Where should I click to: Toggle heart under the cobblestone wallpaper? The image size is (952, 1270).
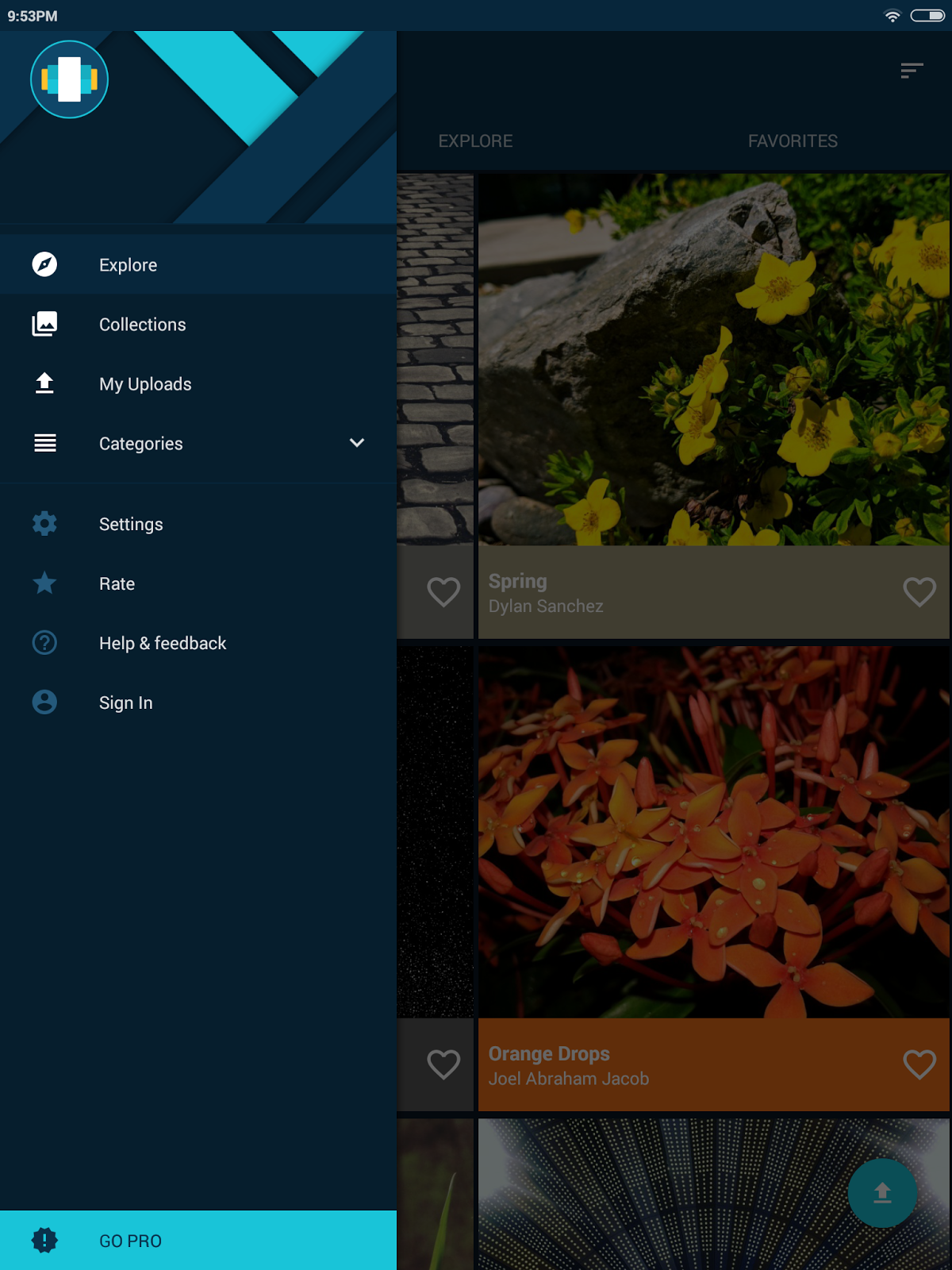(x=443, y=592)
